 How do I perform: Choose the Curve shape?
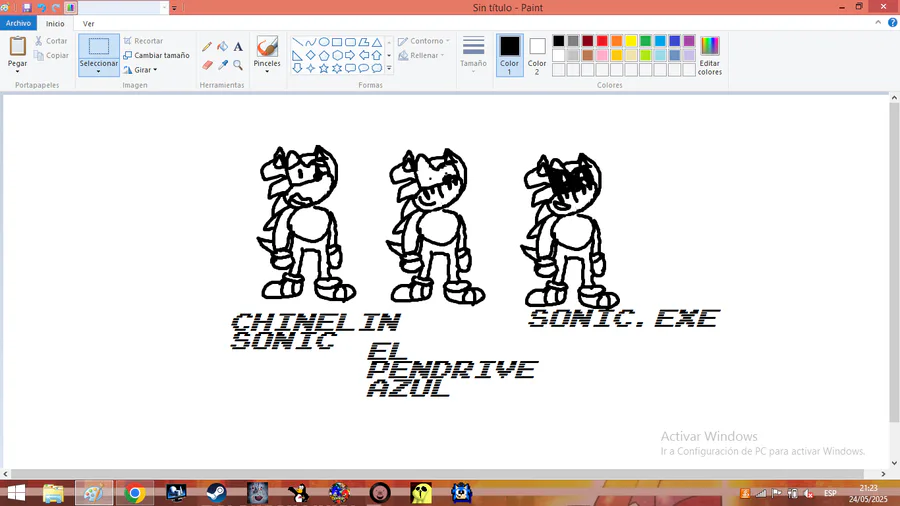coord(311,42)
